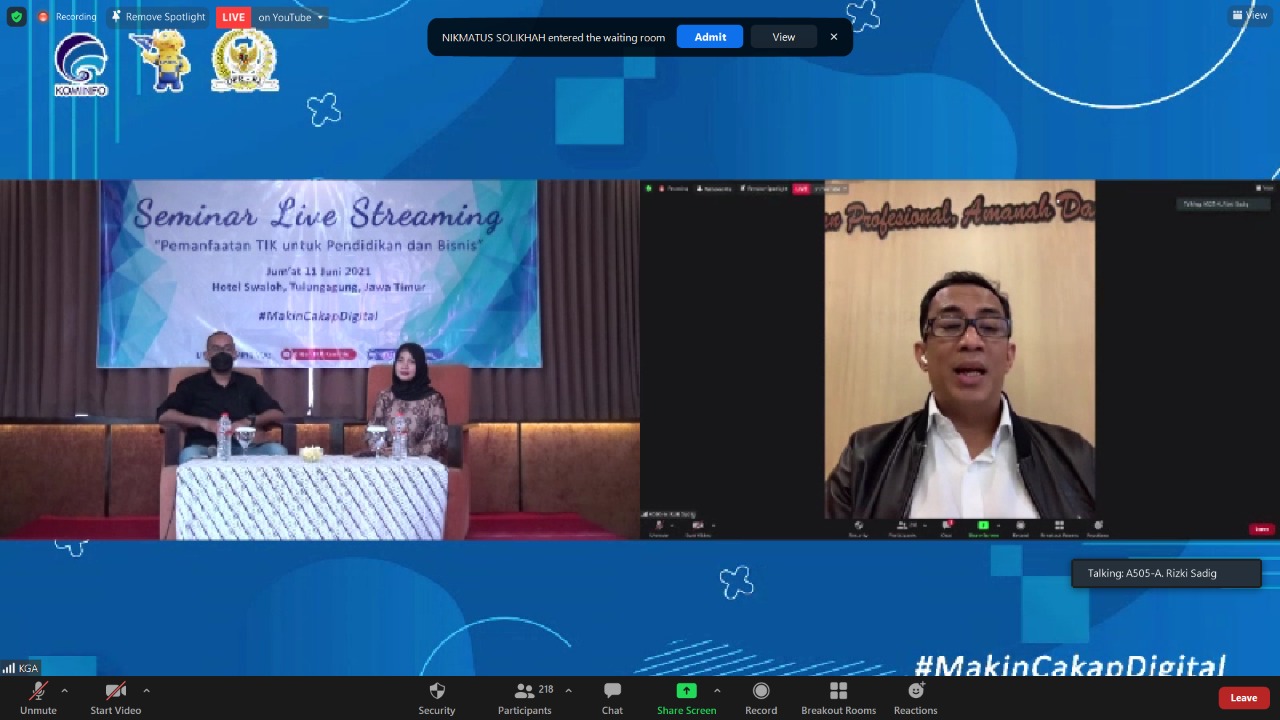The image size is (1280, 720).
Task: Open the Security menu
Action: [x=437, y=698]
